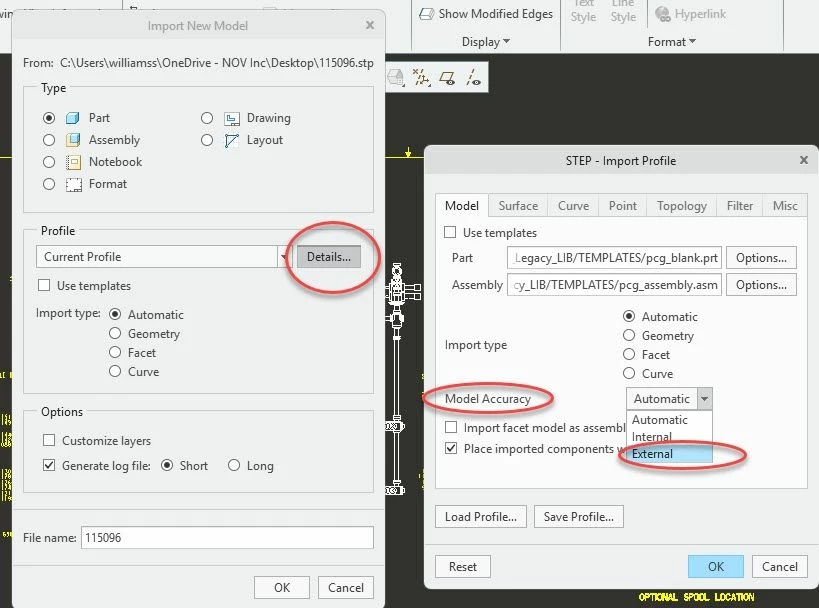
Task: Cancel the STEP Import Profile dialog
Action: (780, 567)
